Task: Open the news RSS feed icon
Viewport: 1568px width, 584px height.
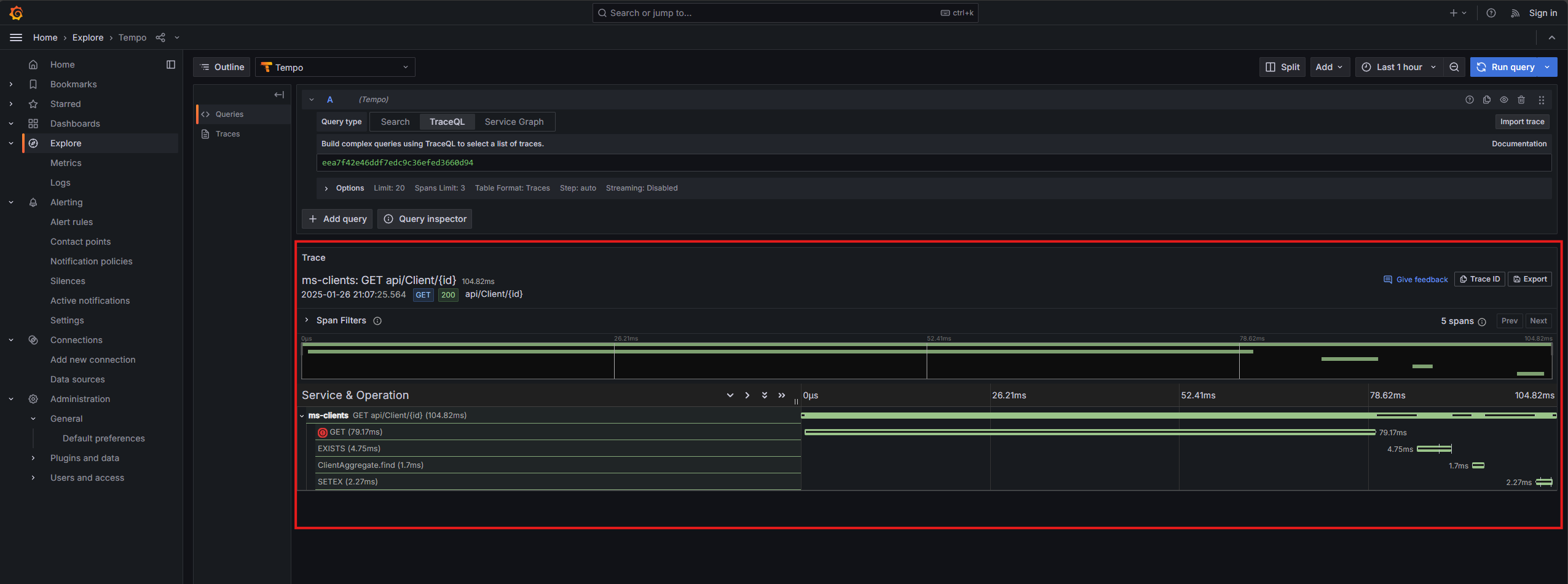Action: coord(1515,13)
